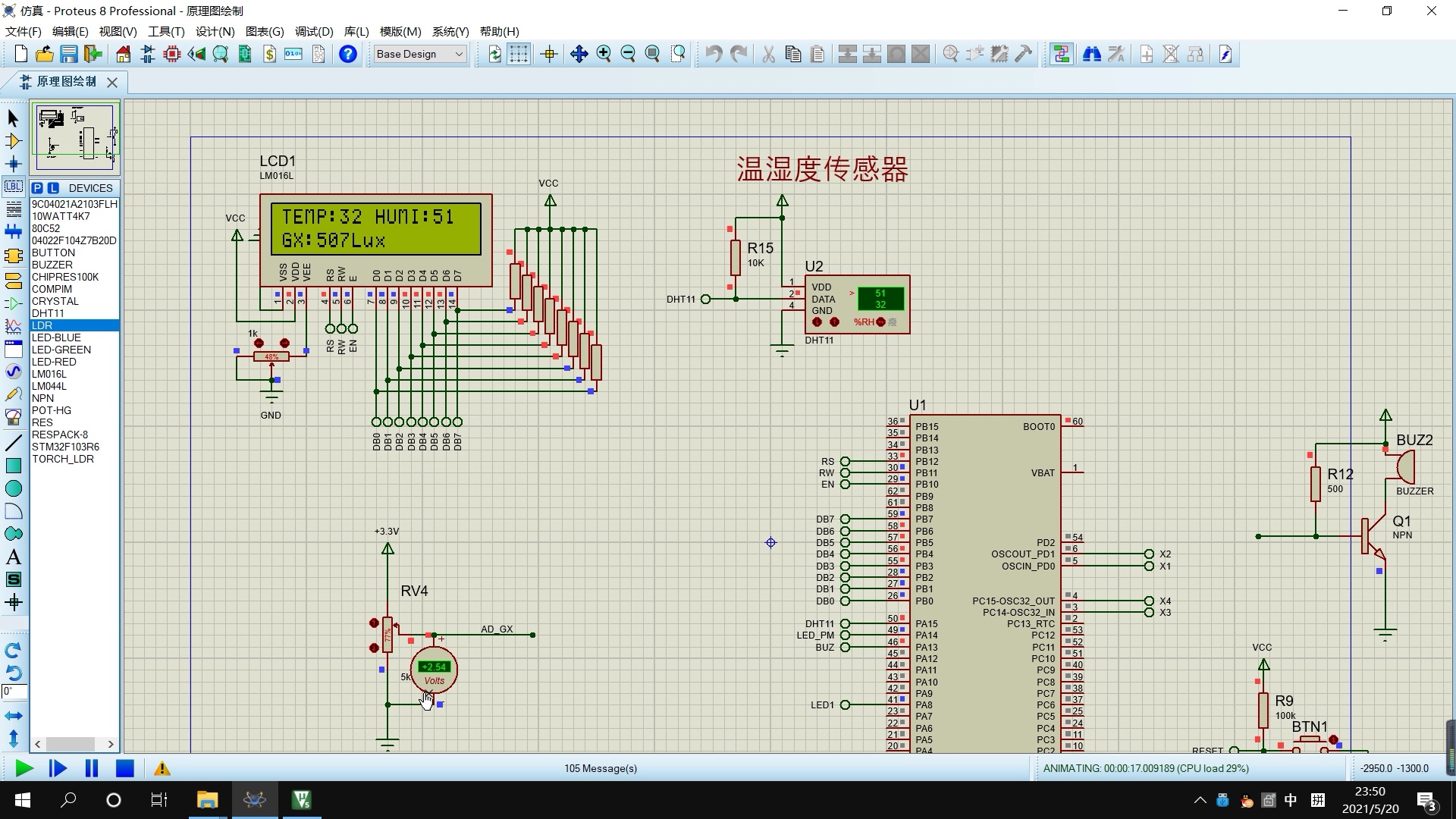Open the ISIS design explorer
1456x819 pixels.
(220, 54)
